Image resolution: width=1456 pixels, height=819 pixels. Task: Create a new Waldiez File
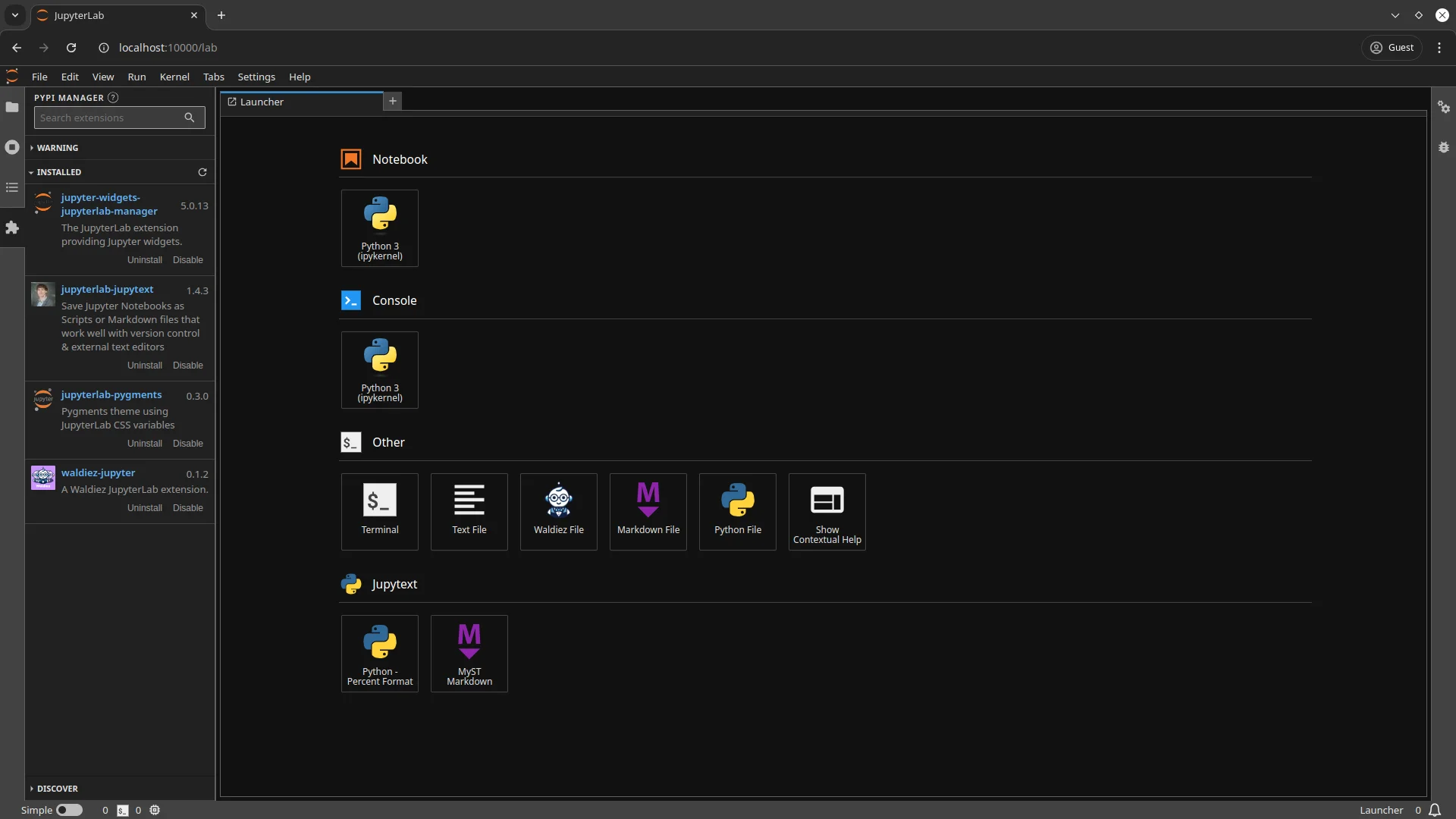point(558,511)
